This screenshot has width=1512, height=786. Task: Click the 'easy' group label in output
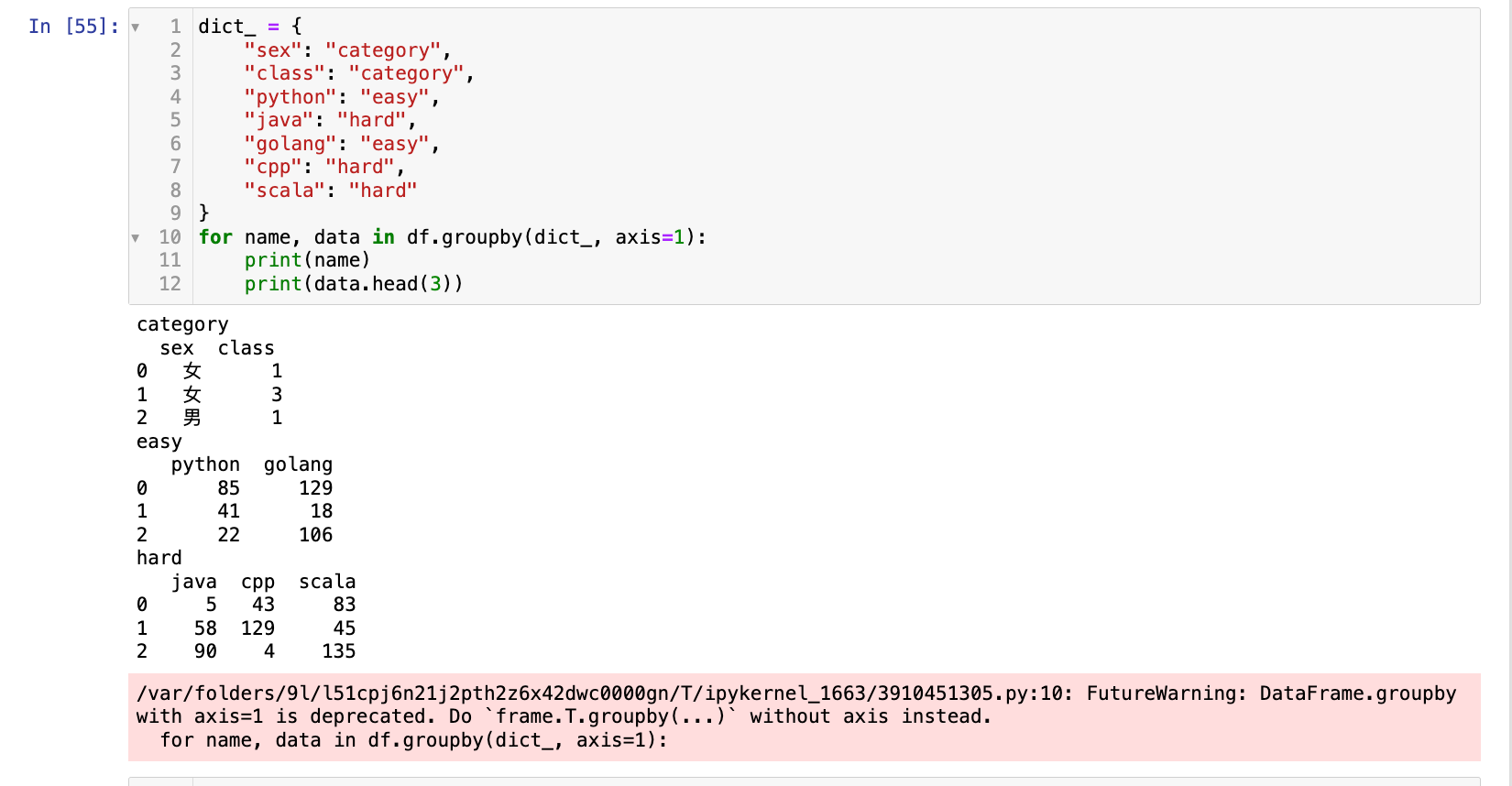tap(159, 442)
